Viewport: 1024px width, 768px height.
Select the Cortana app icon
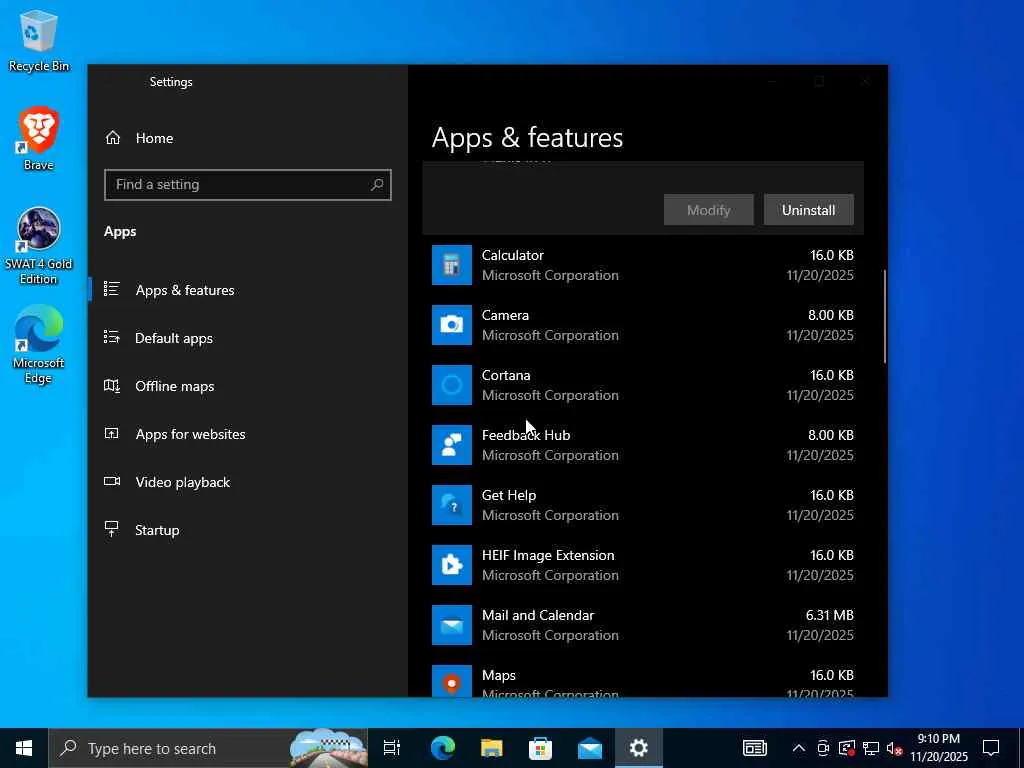pos(451,385)
